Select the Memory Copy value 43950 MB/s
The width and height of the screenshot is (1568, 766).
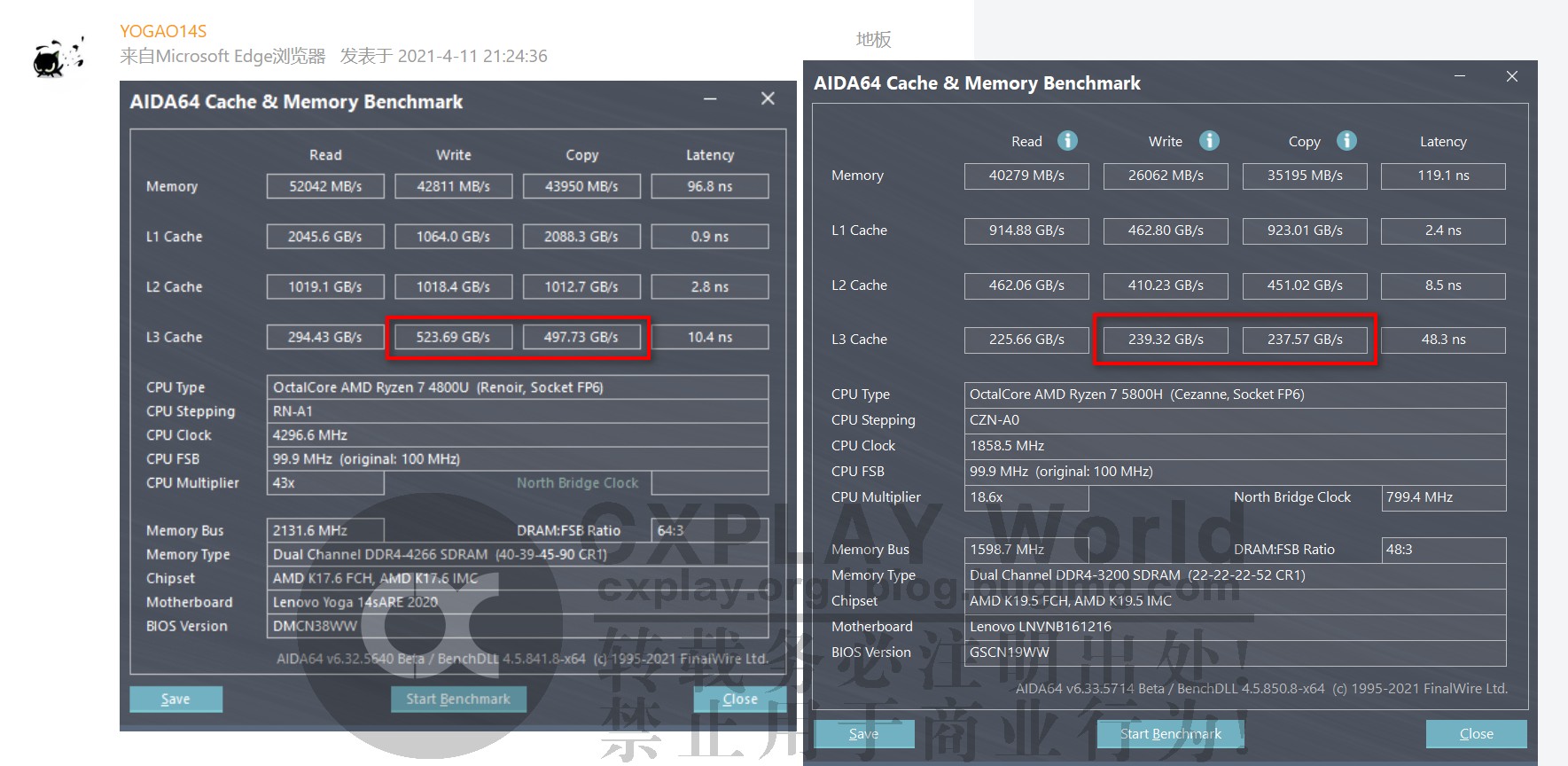click(581, 186)
